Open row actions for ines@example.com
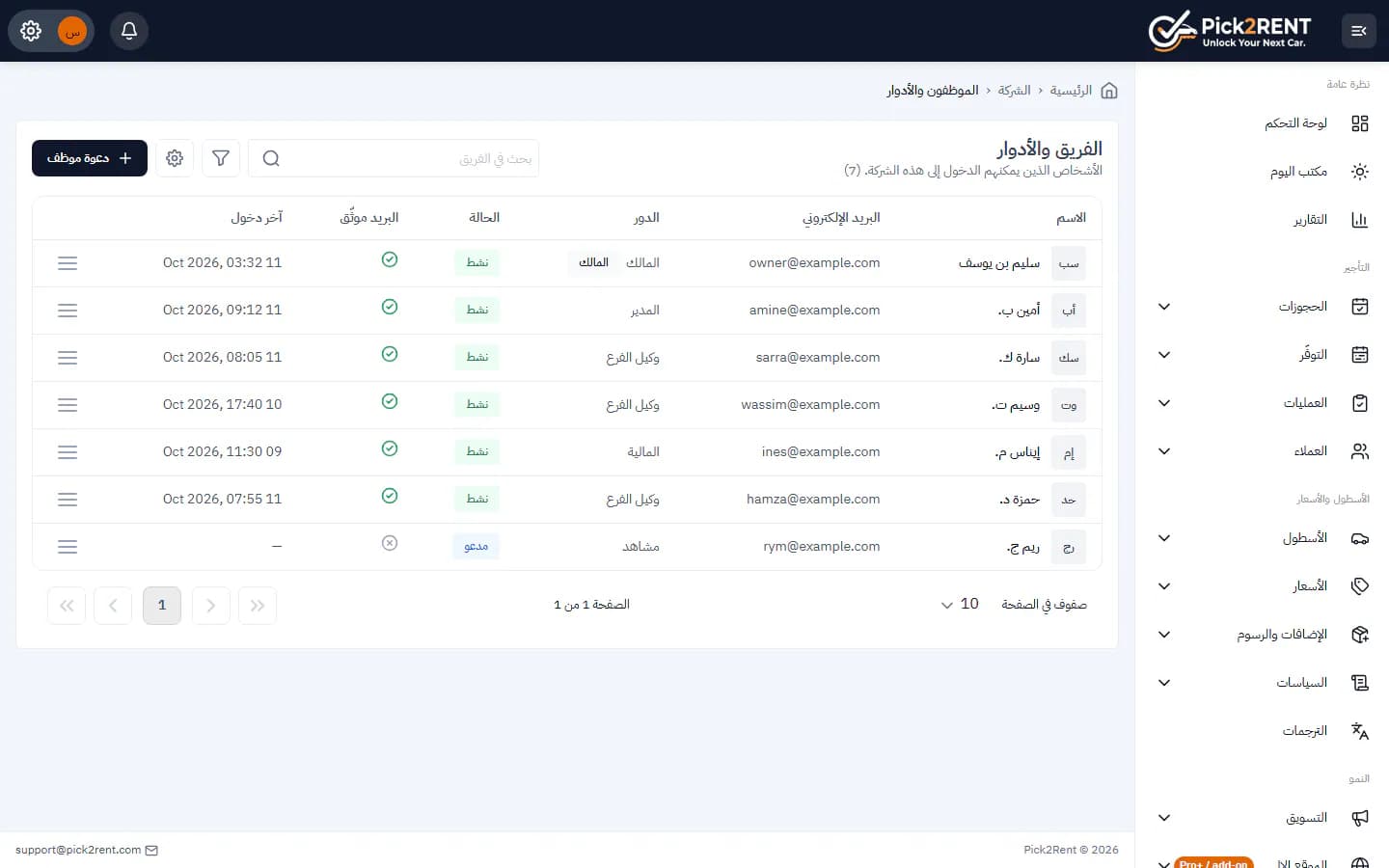 68,452
